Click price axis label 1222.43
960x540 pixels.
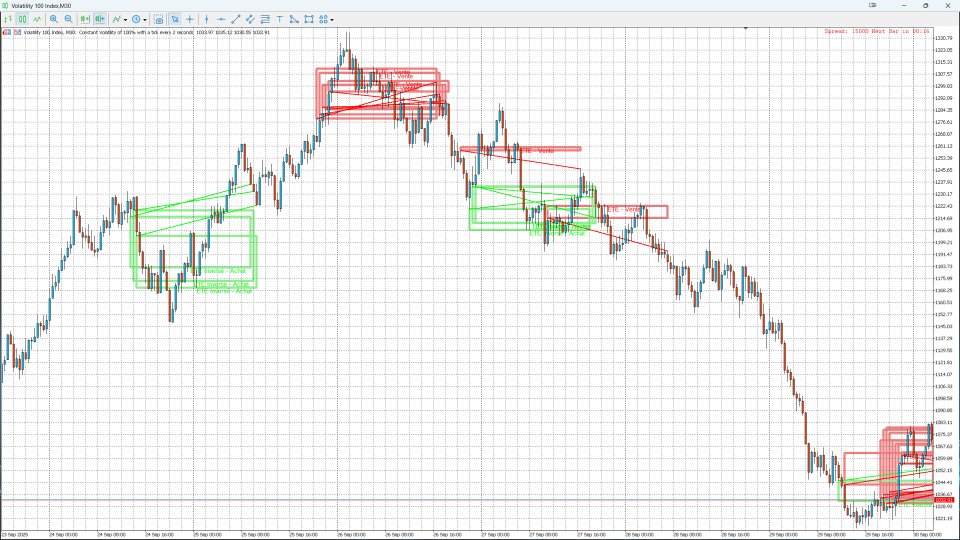944,206
